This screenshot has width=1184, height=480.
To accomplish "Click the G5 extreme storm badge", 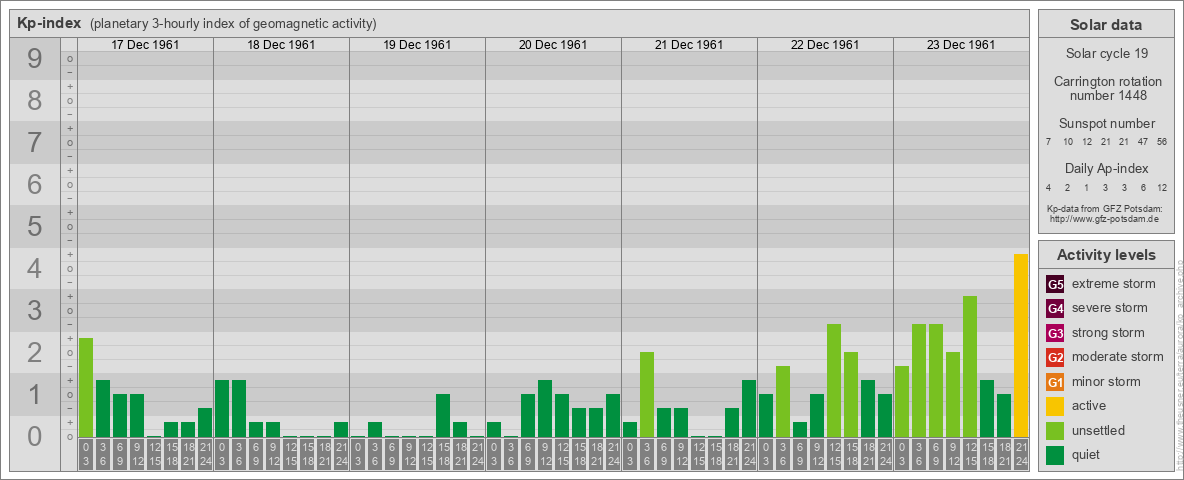I will coord(1055,285).
